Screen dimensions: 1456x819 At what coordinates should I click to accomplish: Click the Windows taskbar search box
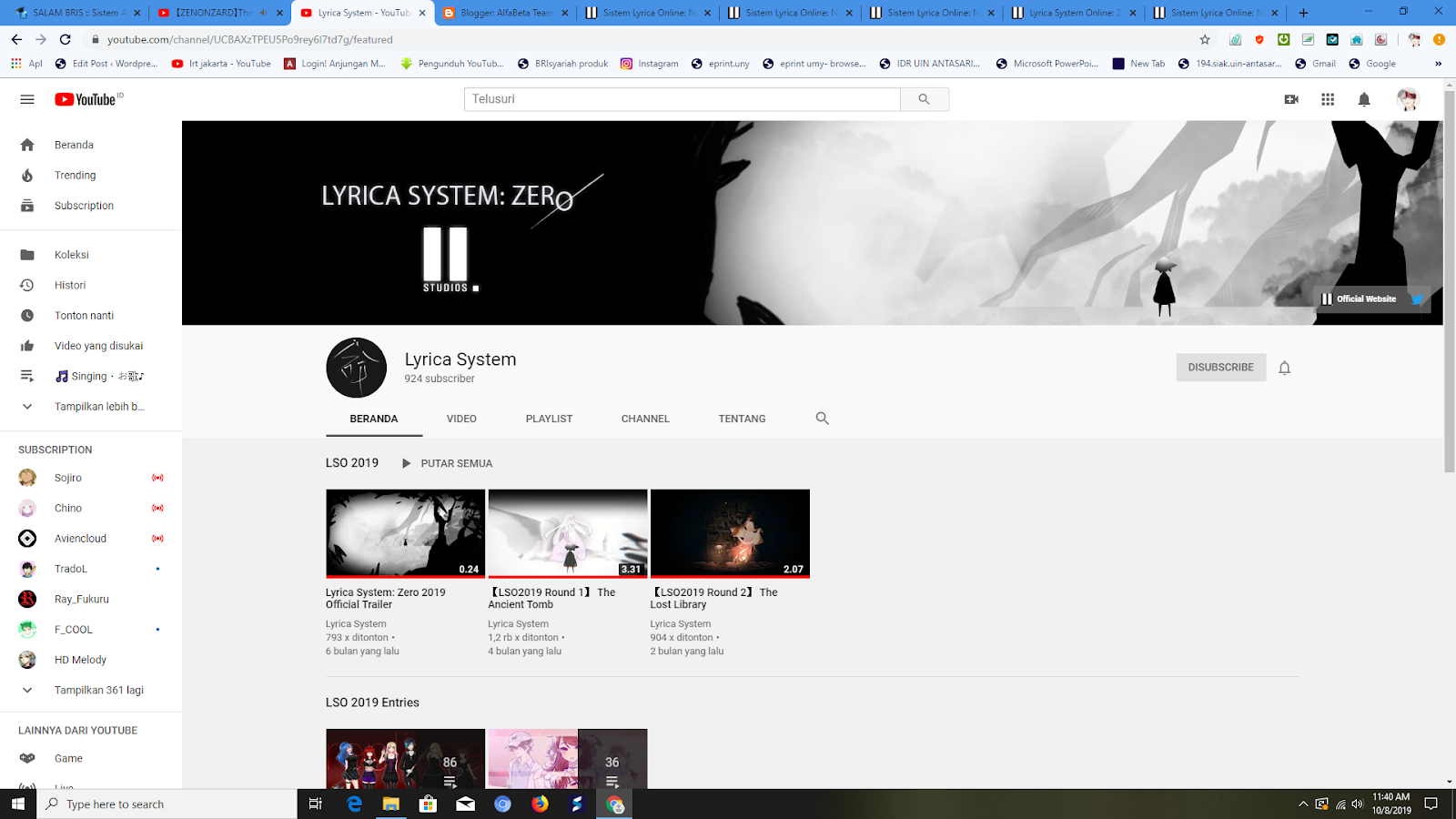[167, 804]
